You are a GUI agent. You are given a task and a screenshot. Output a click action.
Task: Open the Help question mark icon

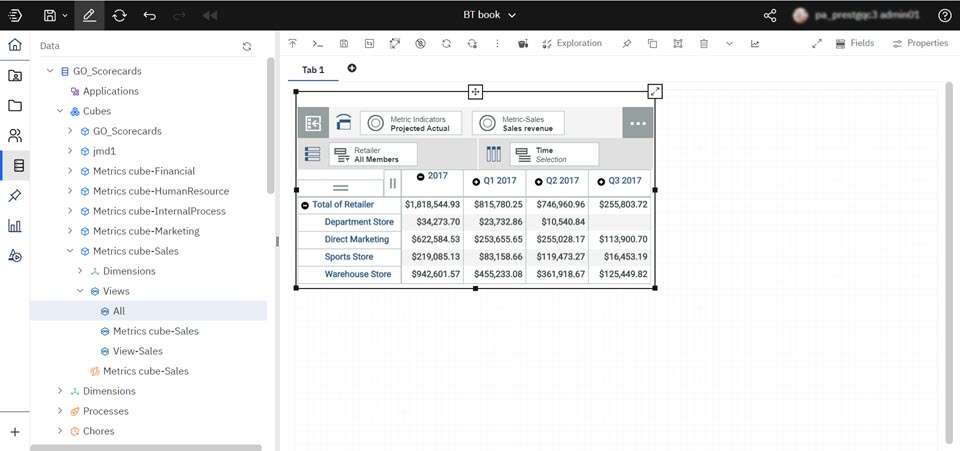pos(945,15)
